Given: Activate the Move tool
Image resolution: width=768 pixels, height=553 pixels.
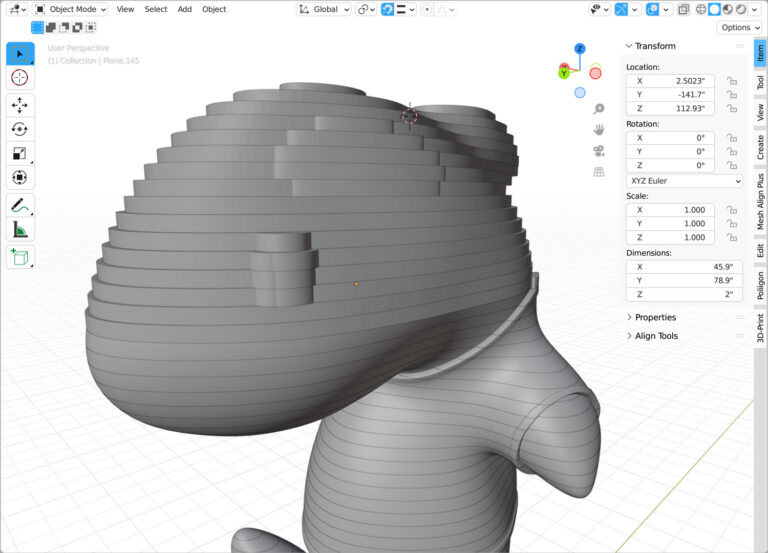Looking at the screenshot, I should pos(20,105).
